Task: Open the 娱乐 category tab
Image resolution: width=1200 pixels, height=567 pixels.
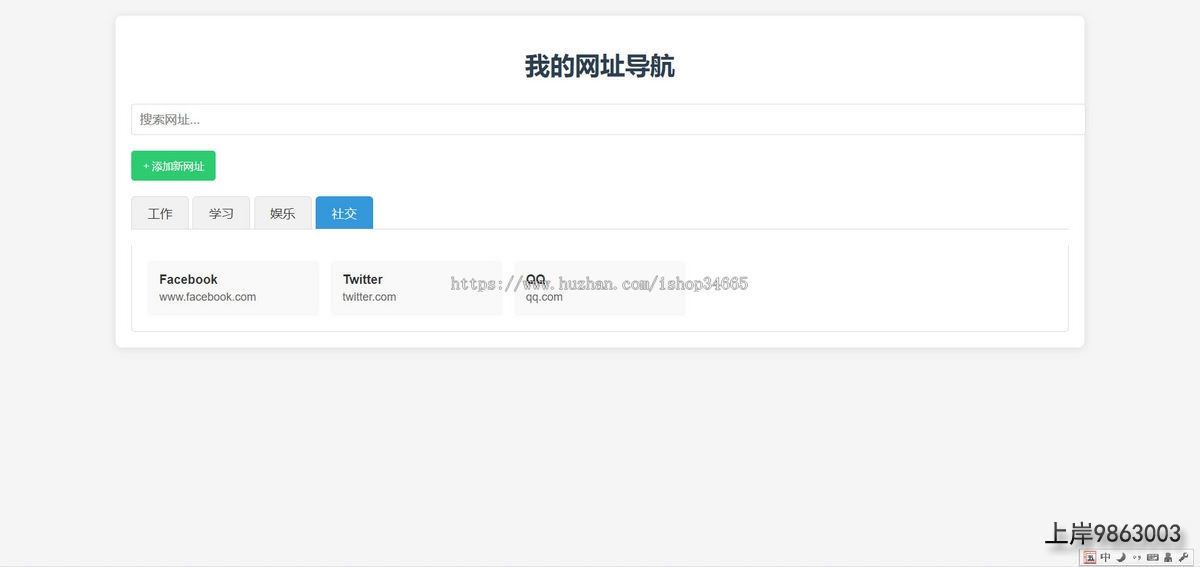Action: click(x=283, y=213)
